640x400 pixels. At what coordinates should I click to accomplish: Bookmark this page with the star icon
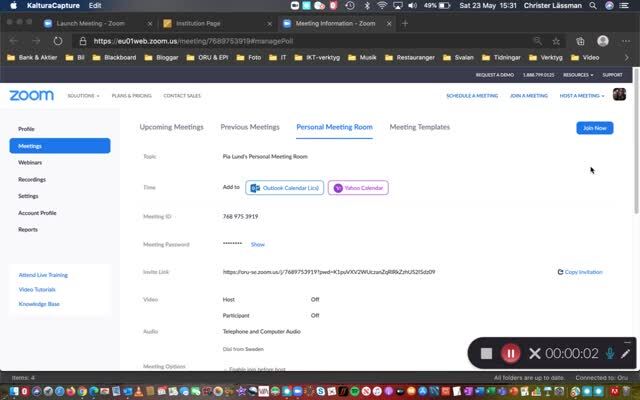[x=556, y=41]
